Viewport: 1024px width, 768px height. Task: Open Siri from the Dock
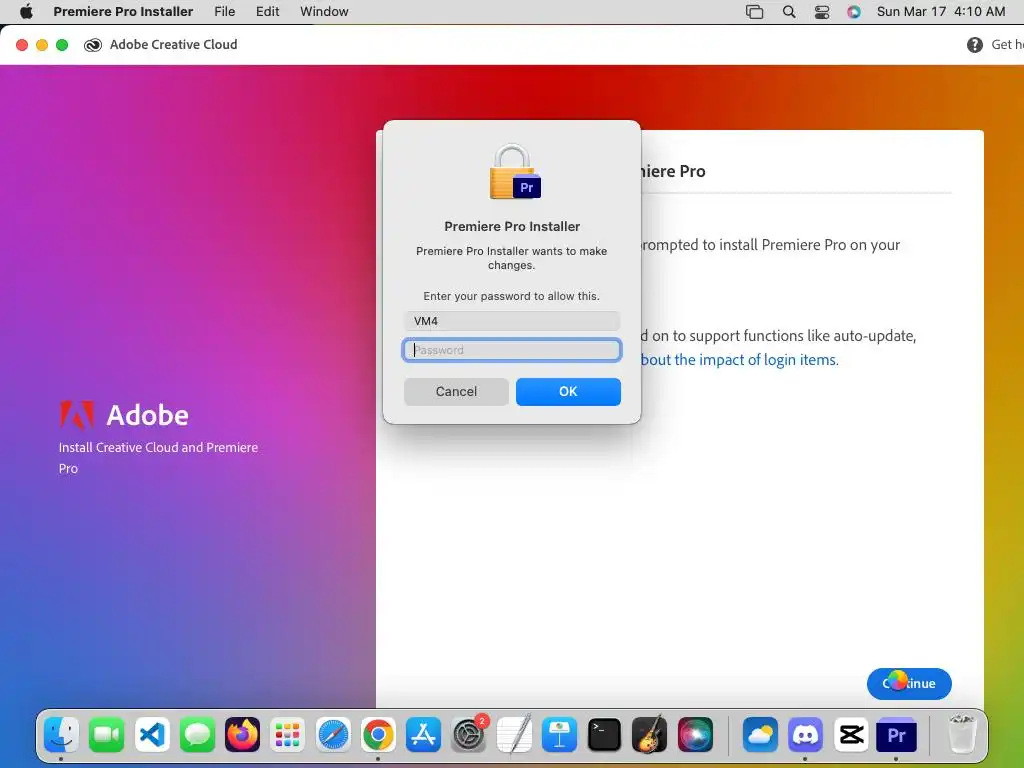695,735
